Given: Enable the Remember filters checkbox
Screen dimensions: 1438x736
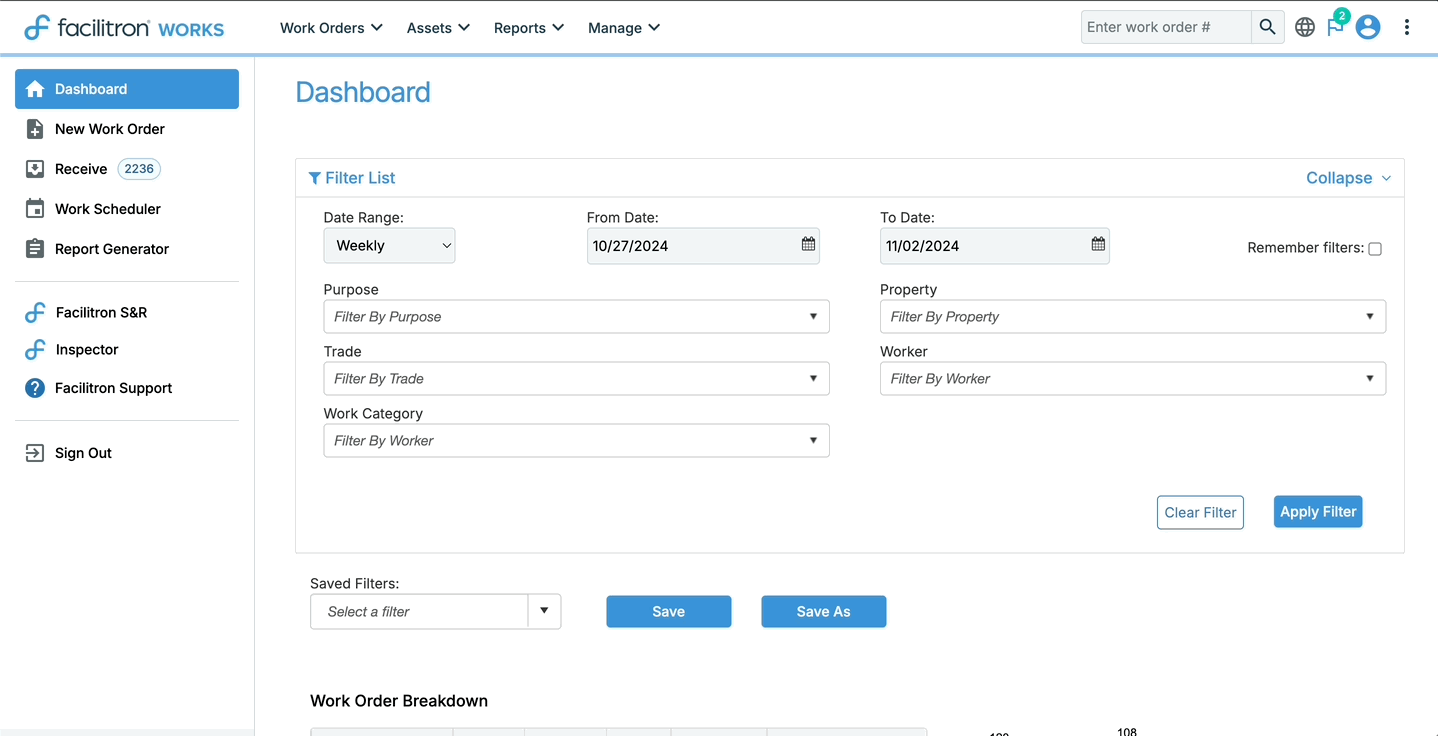Looking at the screenshot, I should (1375, 249).
